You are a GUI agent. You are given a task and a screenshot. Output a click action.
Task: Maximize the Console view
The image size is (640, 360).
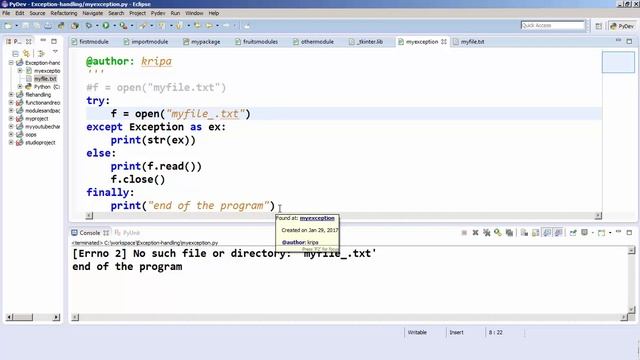click(x=629, y=233)
